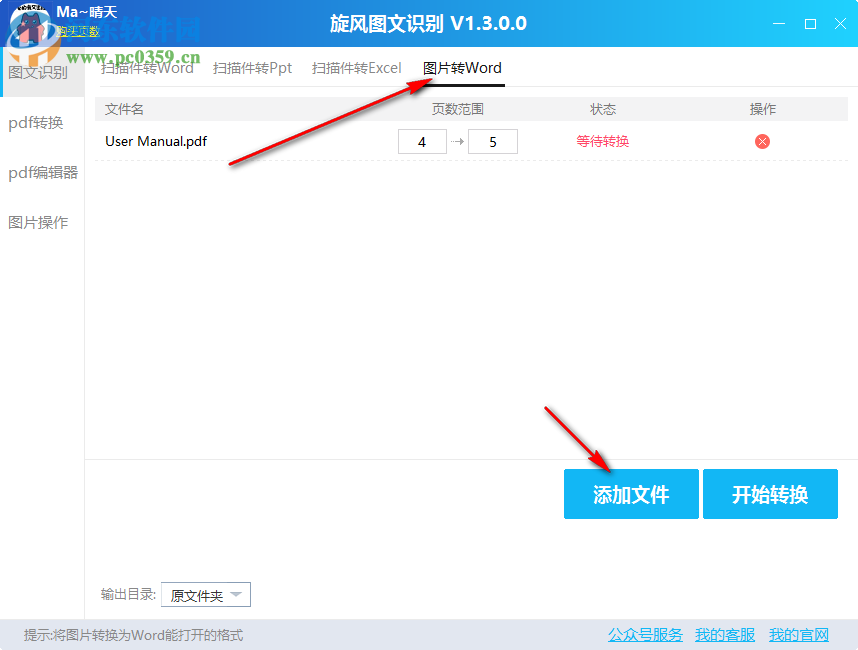Viewport: 858px width, 650px height.
Task: Click the 添加文件 button
Action: 631,494
